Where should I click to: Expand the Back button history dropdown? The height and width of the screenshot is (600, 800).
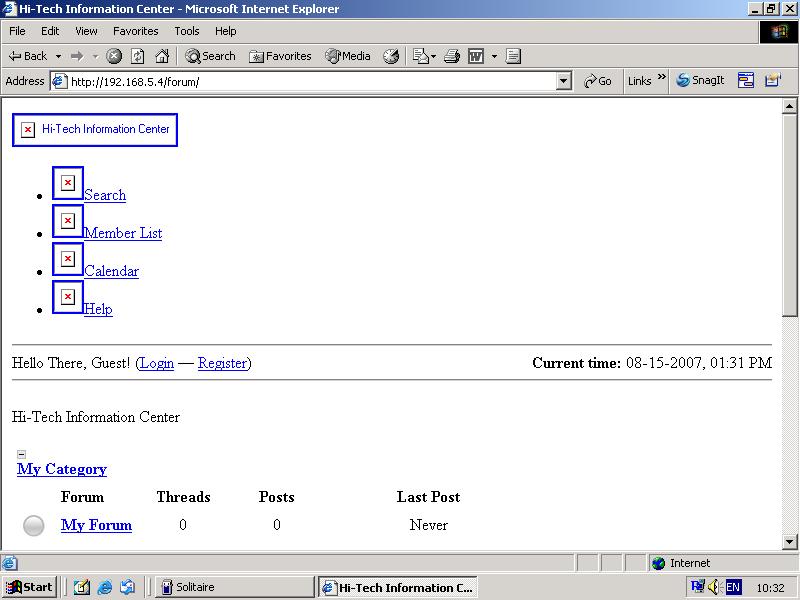[58, 56]
